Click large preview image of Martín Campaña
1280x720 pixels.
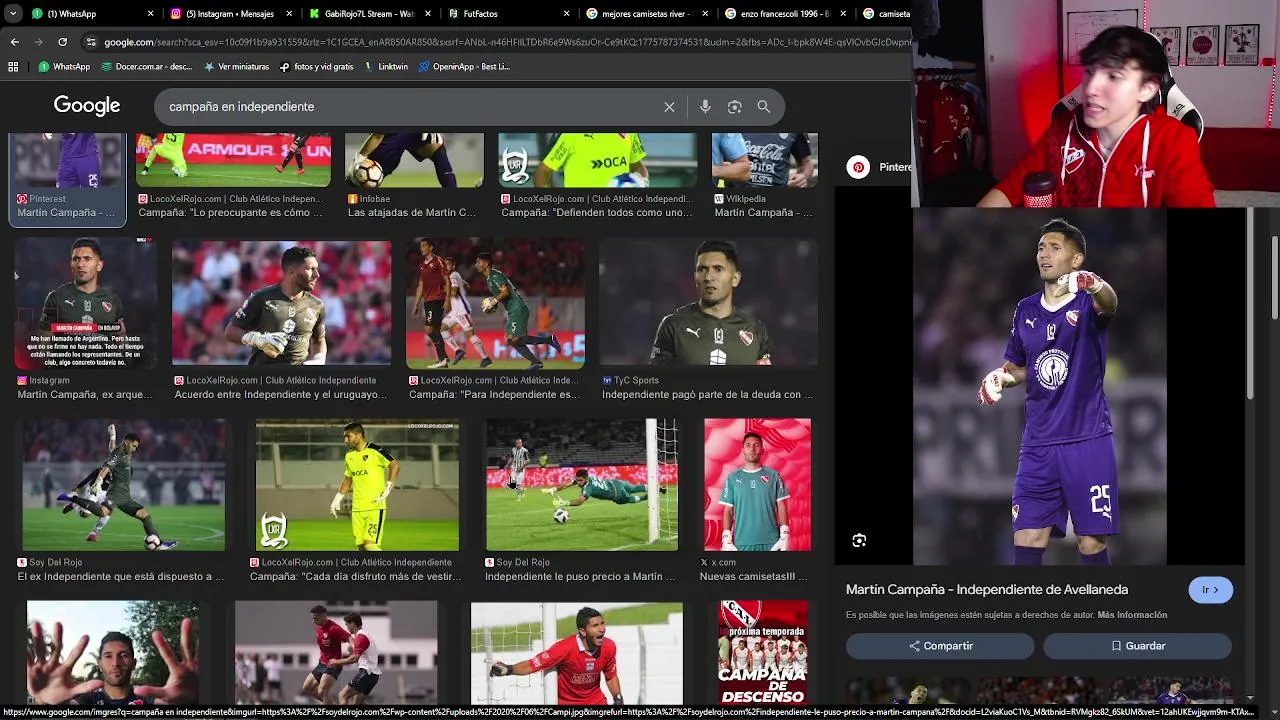(x=1040, y=386)
